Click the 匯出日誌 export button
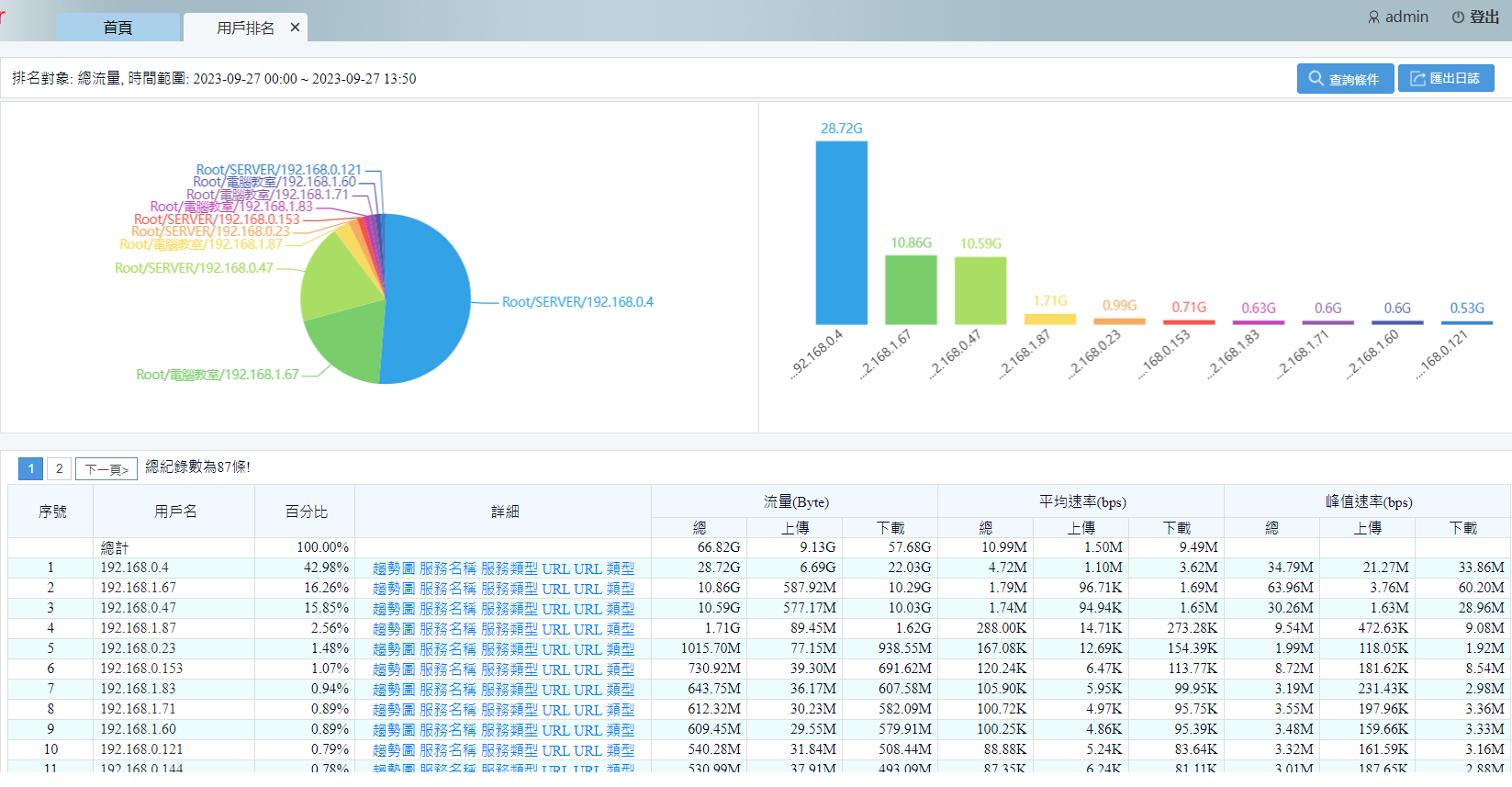Viewport: 1512px width, 787px height. [1446, 79]
